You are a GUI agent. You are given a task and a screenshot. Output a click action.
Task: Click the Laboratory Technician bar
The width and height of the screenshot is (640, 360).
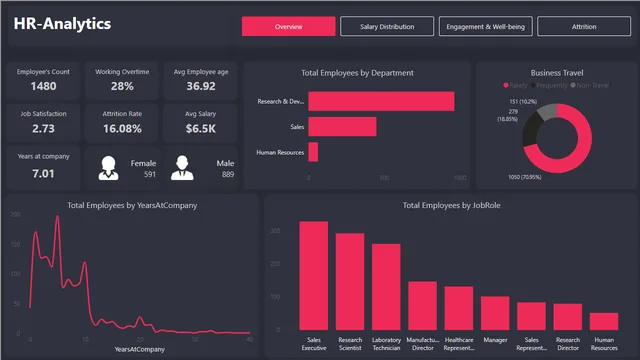coord(386,287)
